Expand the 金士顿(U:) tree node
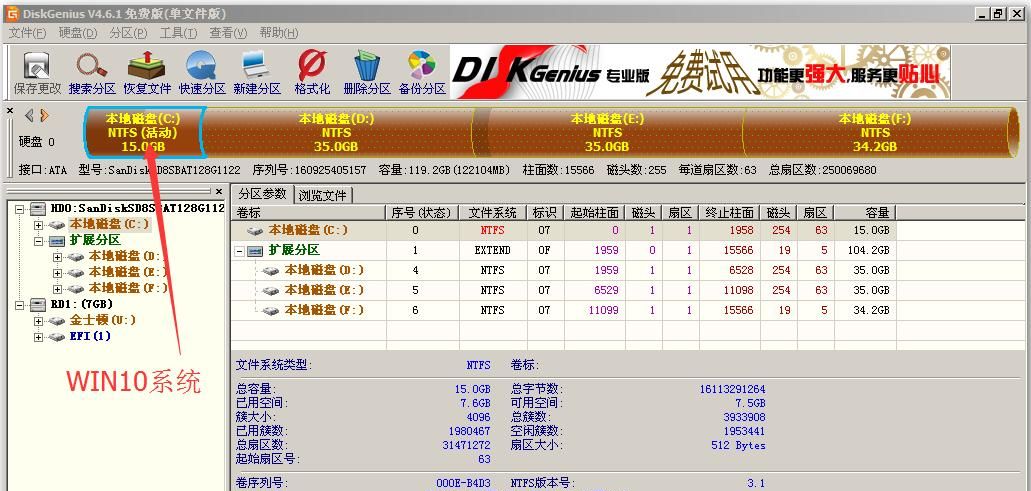The height and width of the screenshot is (491, 1031). tap(39, 321)
